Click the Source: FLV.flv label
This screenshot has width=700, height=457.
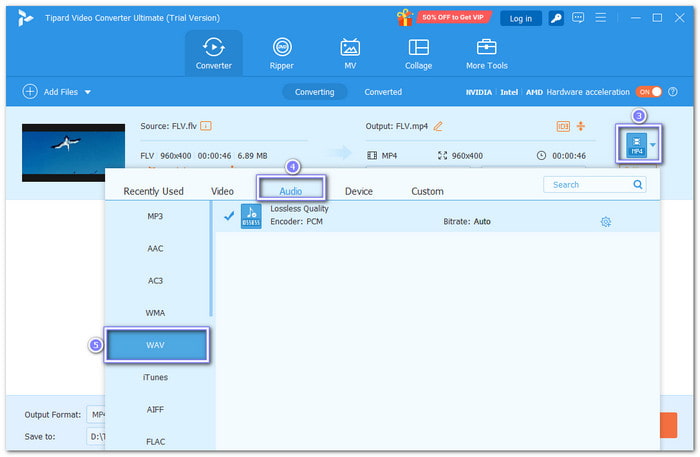click(168, 126)
